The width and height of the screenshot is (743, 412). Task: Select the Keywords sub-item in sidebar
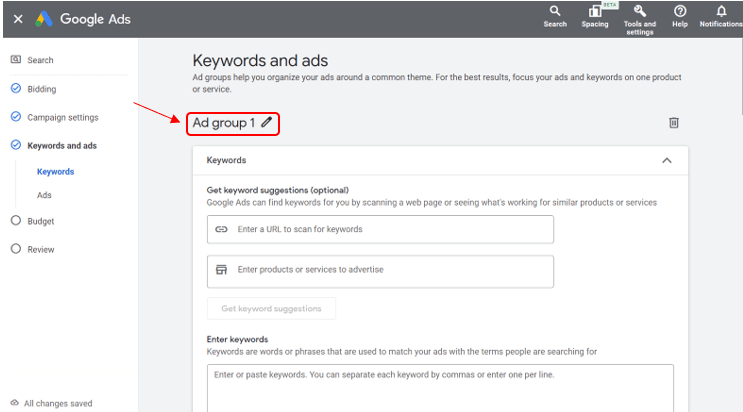55,172
